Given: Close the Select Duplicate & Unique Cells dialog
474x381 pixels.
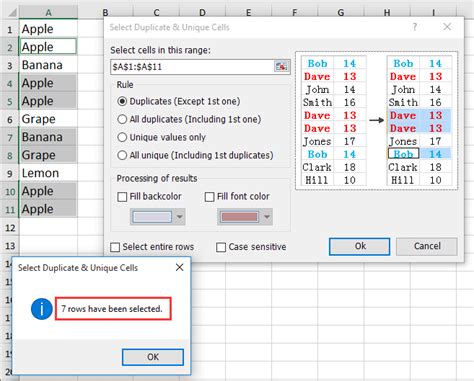Looking at the screenshot, I should [447, 27].
